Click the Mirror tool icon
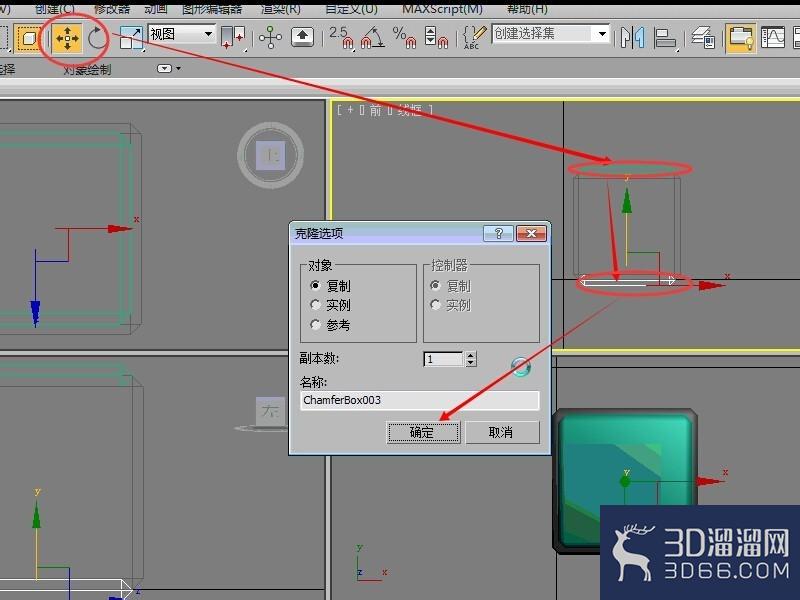Screen dimensions: 800x600 tap(633, 38)
